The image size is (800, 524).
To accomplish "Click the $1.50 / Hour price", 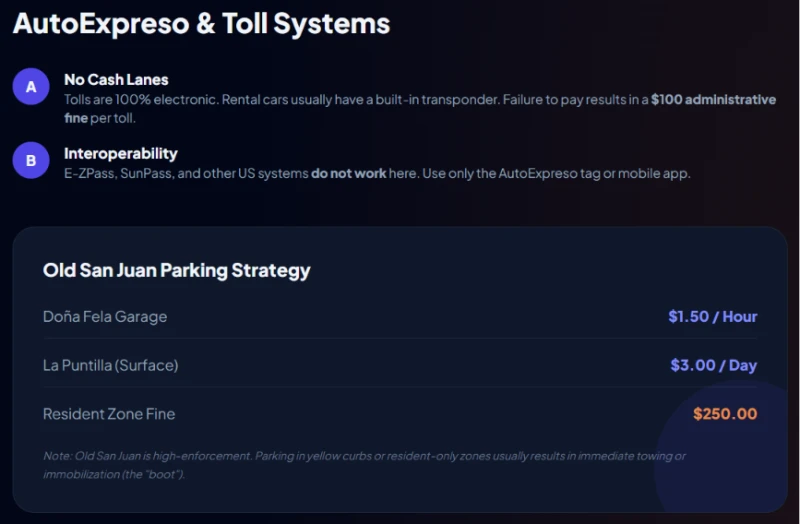I will 713,317.
